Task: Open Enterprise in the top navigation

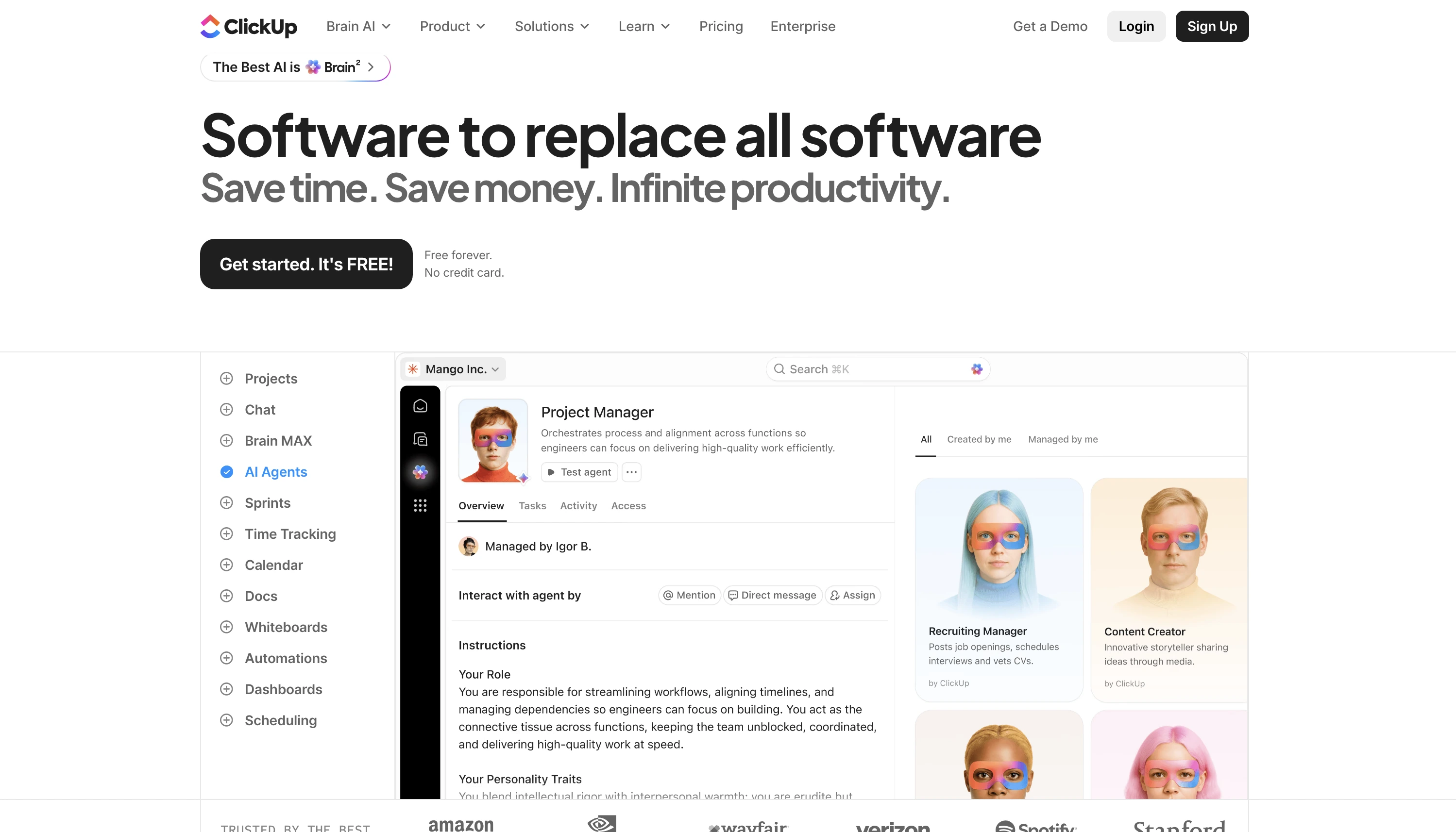Action: pos(803,26)
